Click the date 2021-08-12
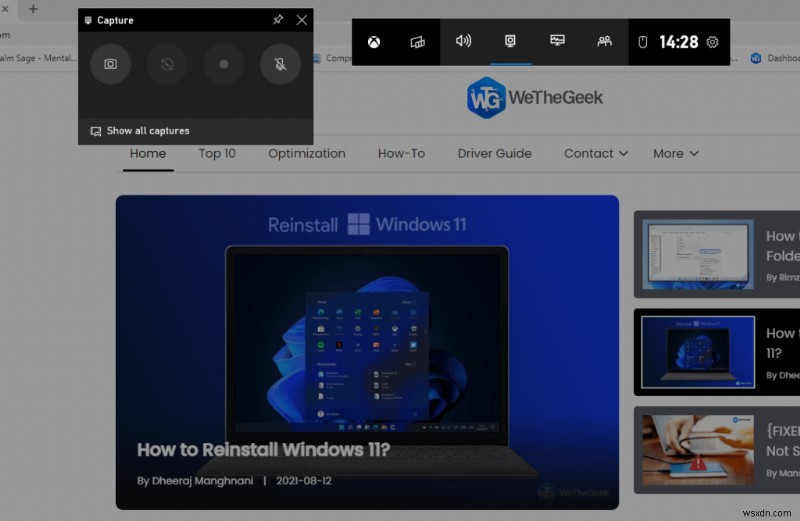 [x=304, y=481]
